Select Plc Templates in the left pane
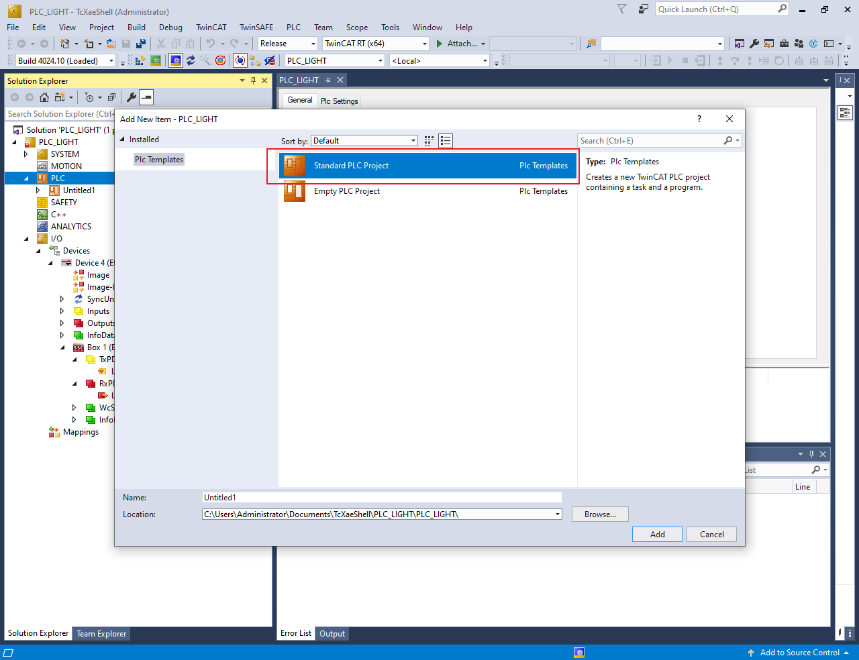Image resolution: width=859 pixels, height=660 pixels. [159, 159]
